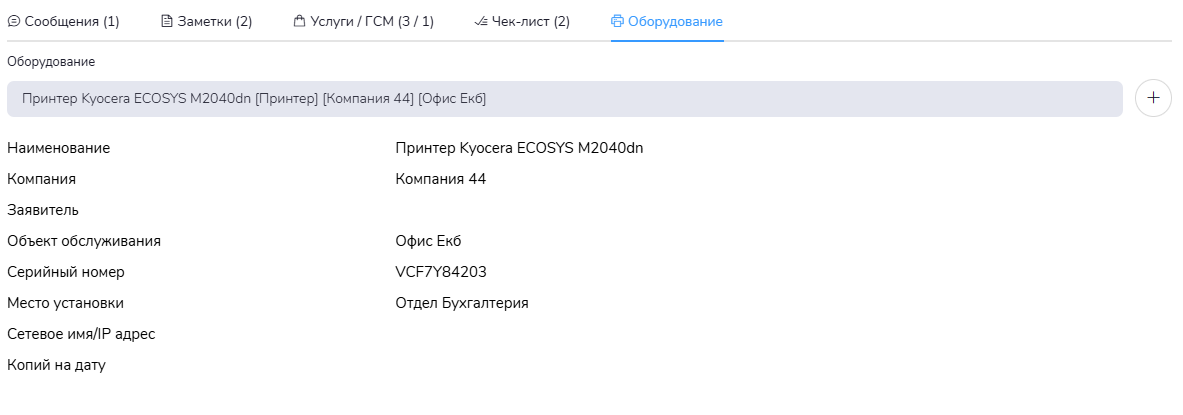Click the bag icon on Услуги / ГСМ tab
1183x415 pixels.
[300, 21]
